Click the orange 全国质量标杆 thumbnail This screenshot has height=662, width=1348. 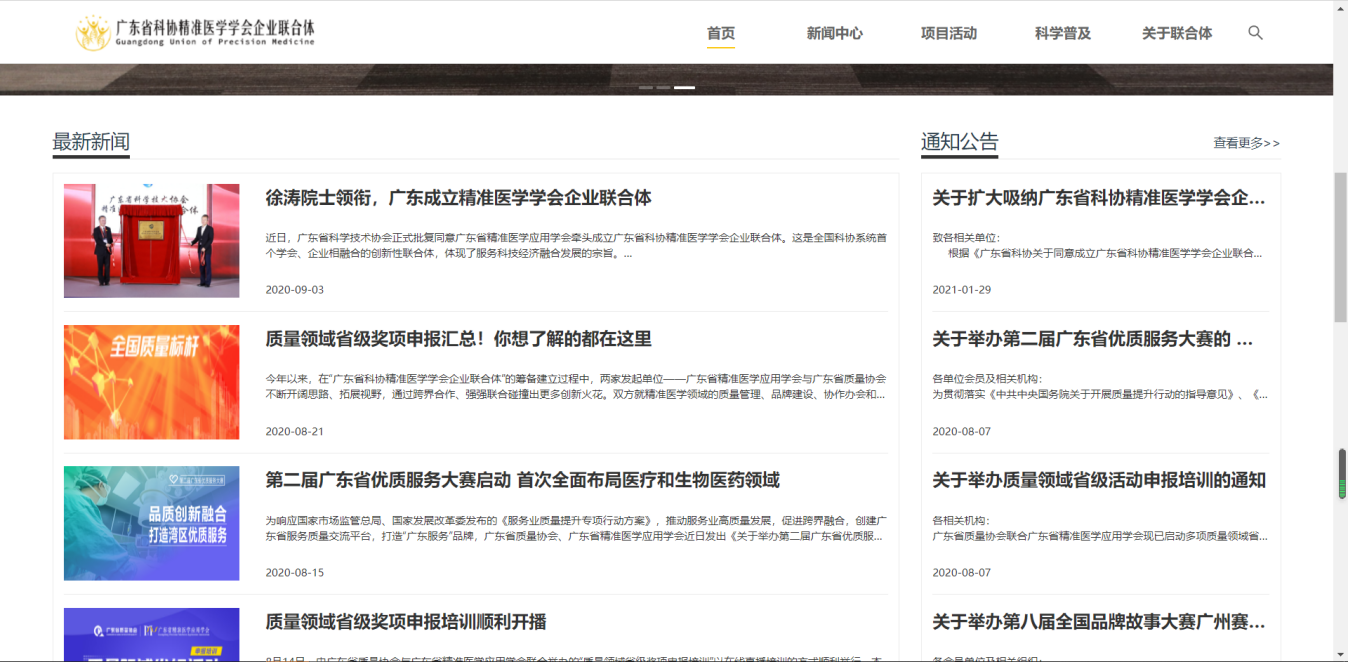[x=152, y=382]
